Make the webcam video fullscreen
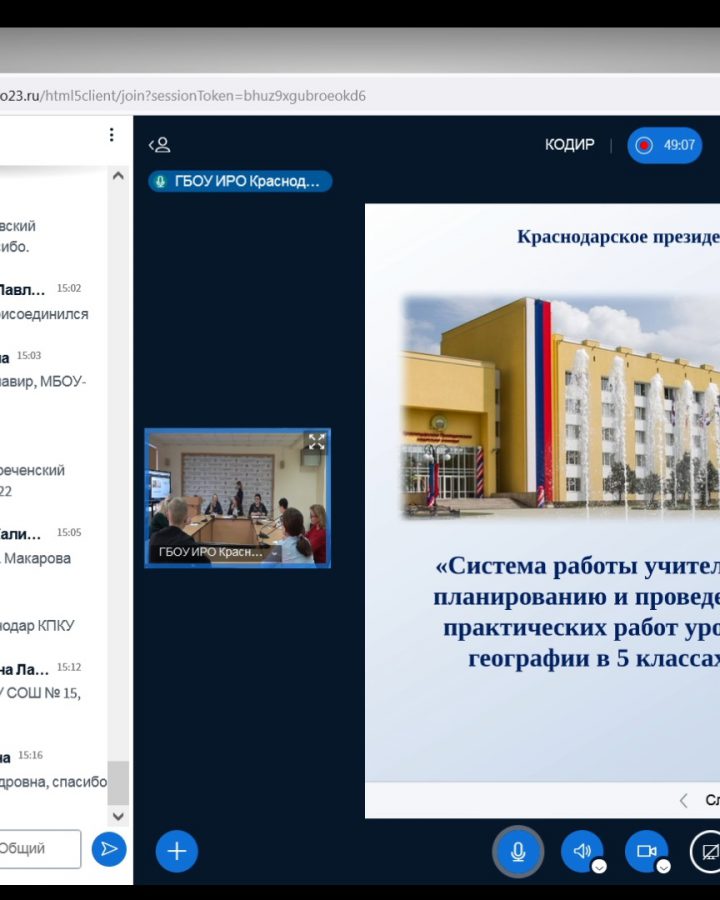Viewport: 720px width, 900px height. click(x=316, y=442)
